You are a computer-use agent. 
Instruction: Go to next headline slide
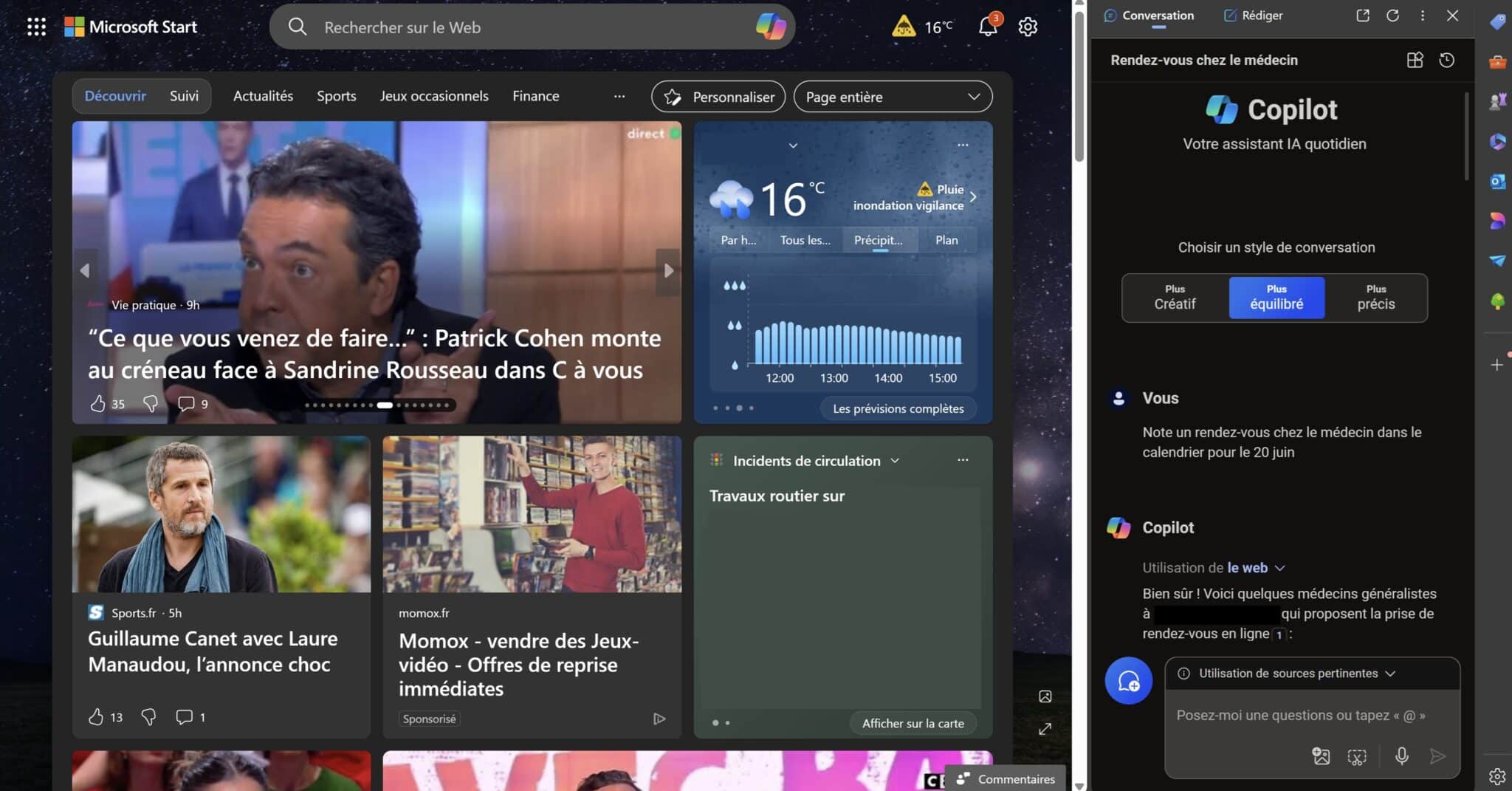pyautogui.click(x=668, y=271)
